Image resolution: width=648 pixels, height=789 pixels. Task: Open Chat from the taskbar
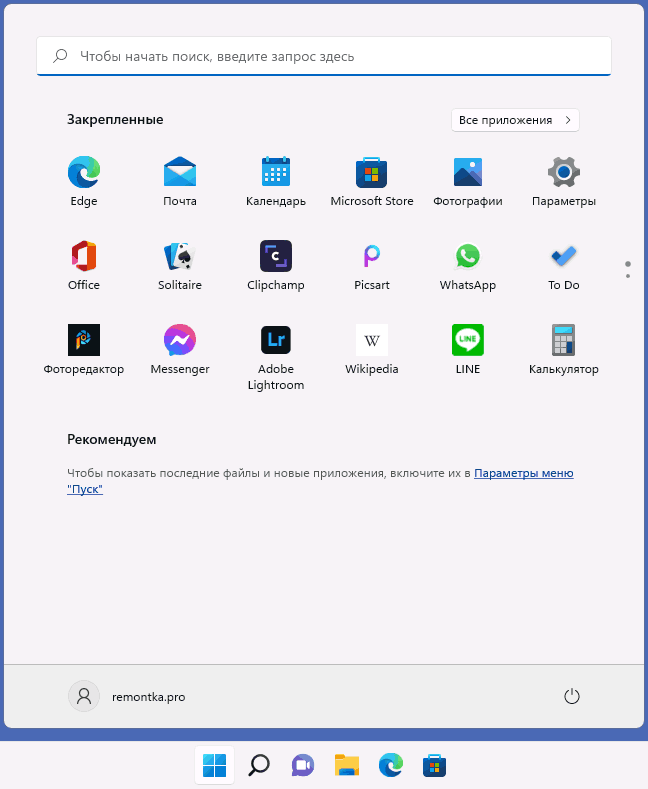(303, 765)
